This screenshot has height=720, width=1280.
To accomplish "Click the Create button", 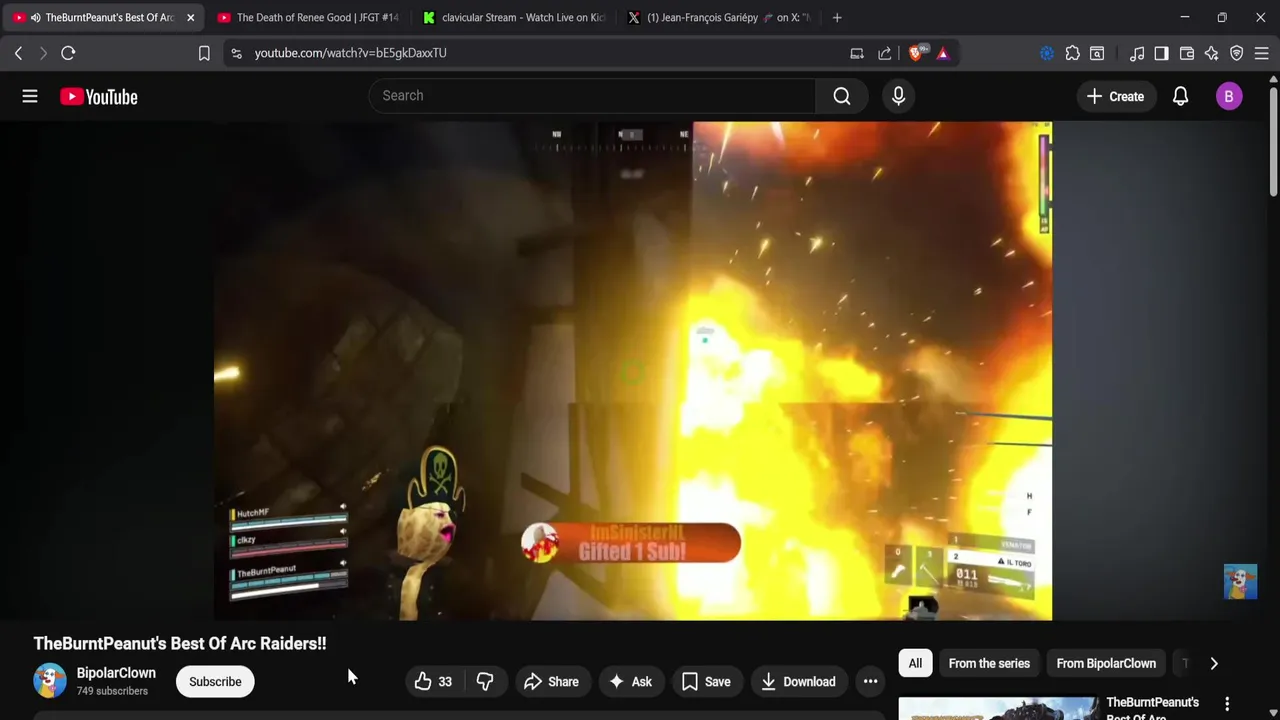I will [1115, 97].
